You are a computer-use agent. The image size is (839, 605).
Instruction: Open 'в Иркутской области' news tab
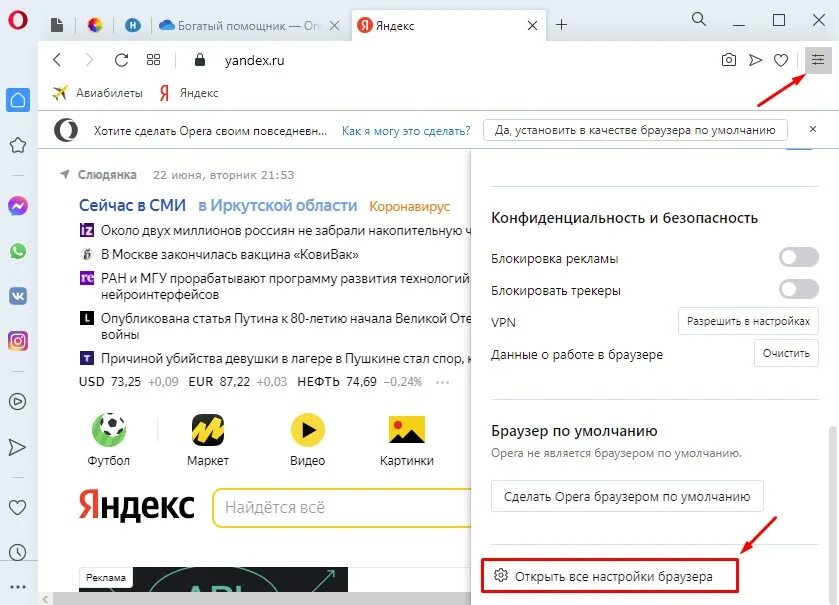click(278, 205)
